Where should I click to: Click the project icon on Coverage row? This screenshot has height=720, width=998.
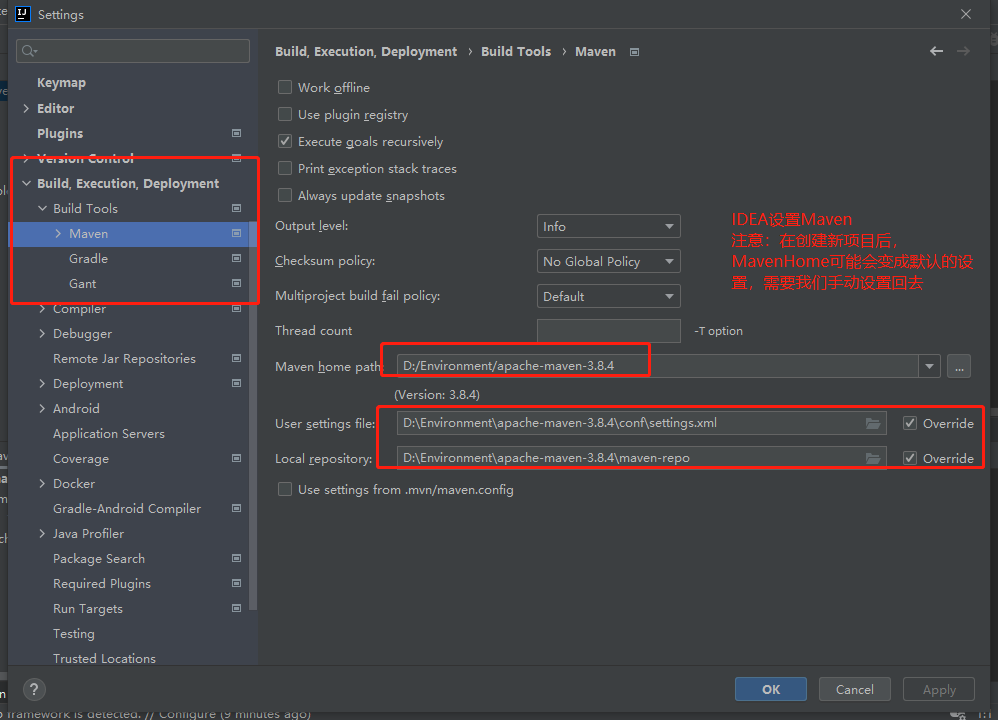tap(236, 458)
